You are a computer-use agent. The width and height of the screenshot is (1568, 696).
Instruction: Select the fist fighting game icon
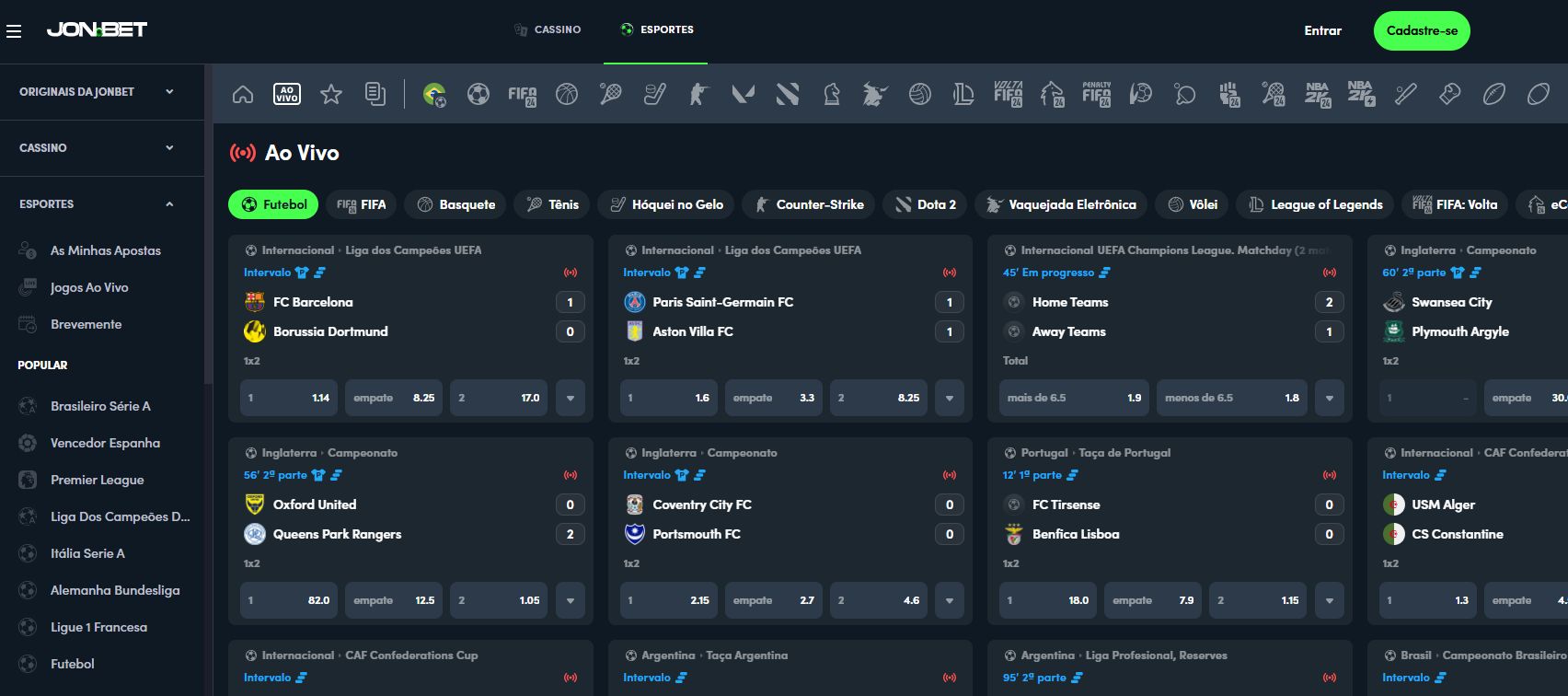[x=1229, y=94]
